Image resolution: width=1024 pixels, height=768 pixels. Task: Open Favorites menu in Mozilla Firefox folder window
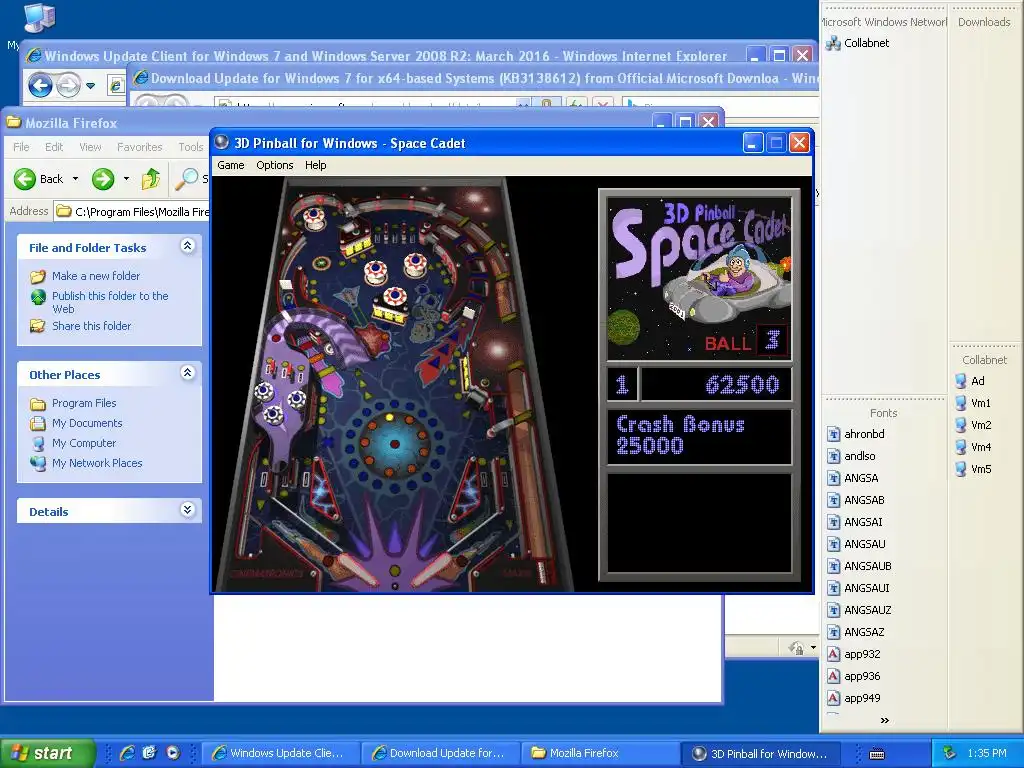(139, 147)
